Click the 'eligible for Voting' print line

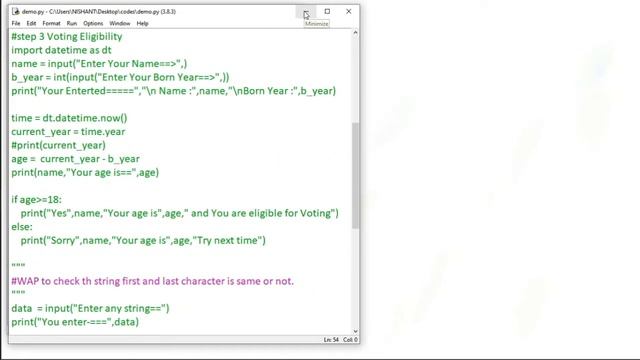[180, 213]
